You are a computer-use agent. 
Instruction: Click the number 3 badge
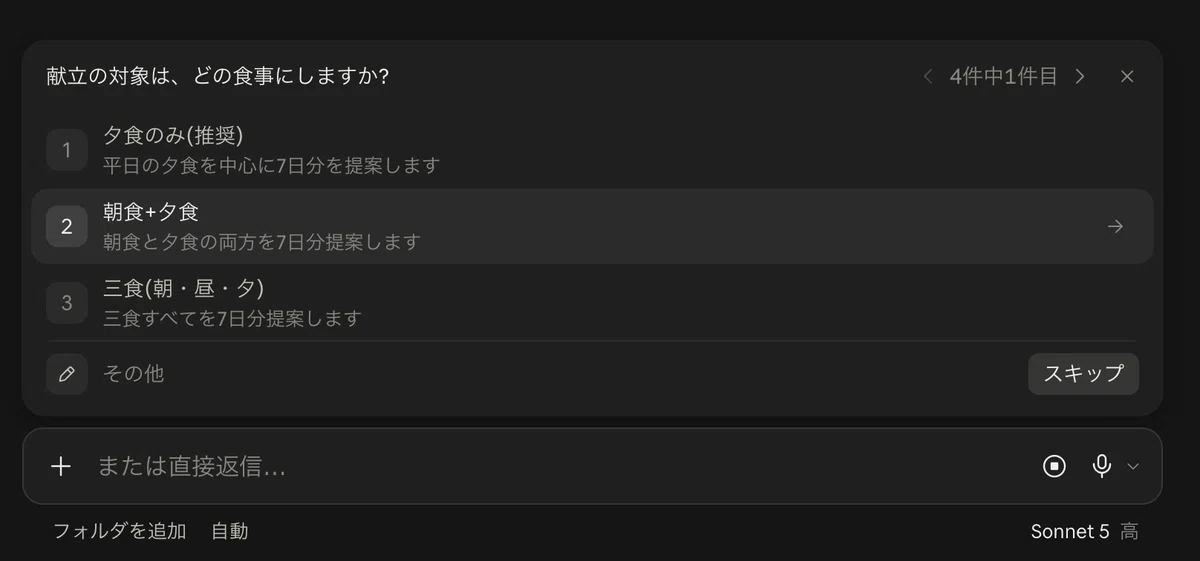pos(67,302)
